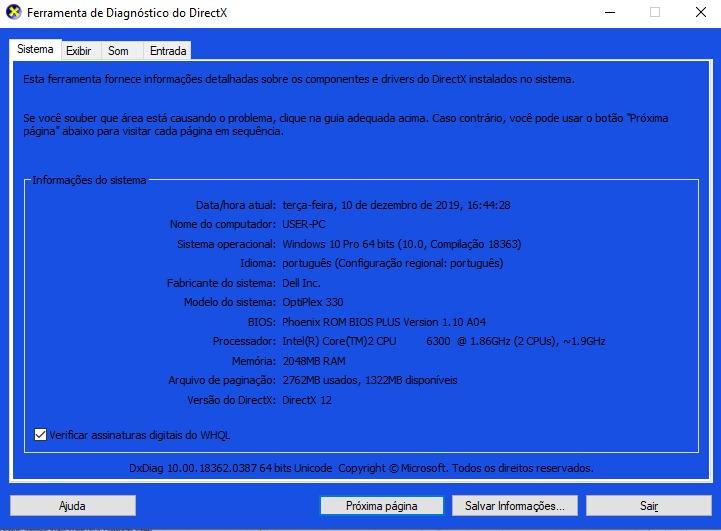The height and width of the screenshot is (531, 721).
Task: Click 'Phoenix ROM BIOS PLUS Version 1.10 A04'
Action: coord(384,322)
